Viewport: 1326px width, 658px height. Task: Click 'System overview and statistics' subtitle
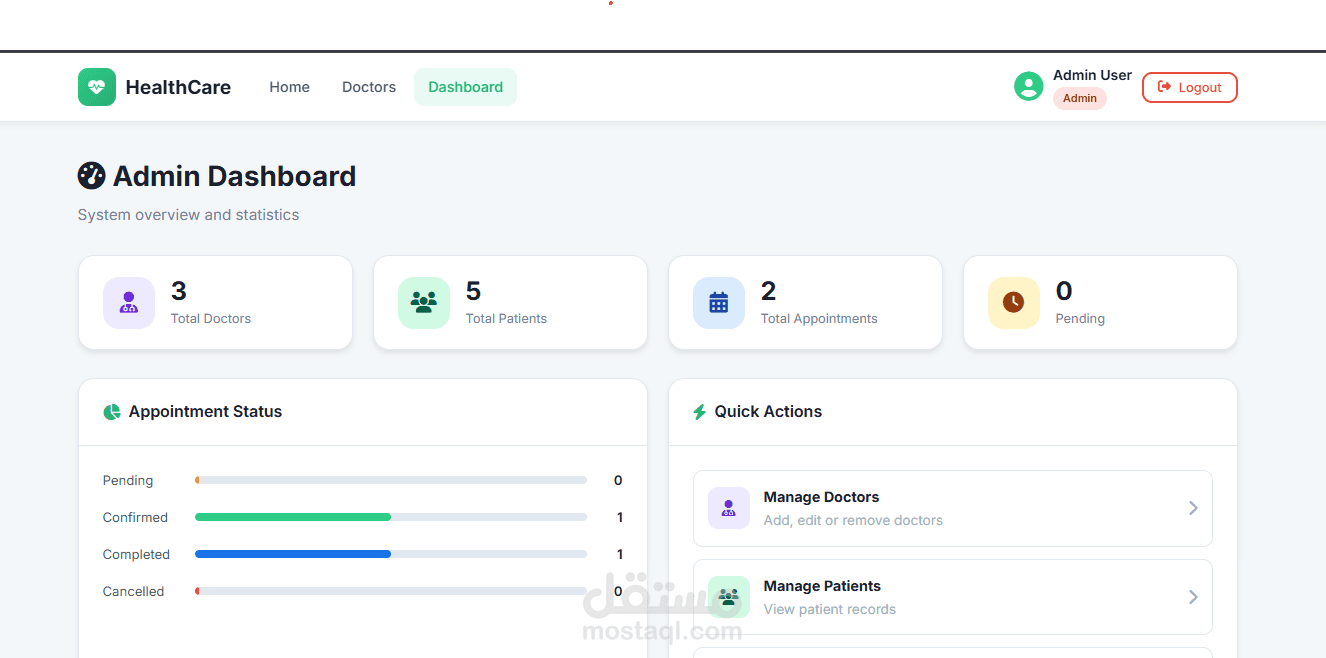pos(188,215)
